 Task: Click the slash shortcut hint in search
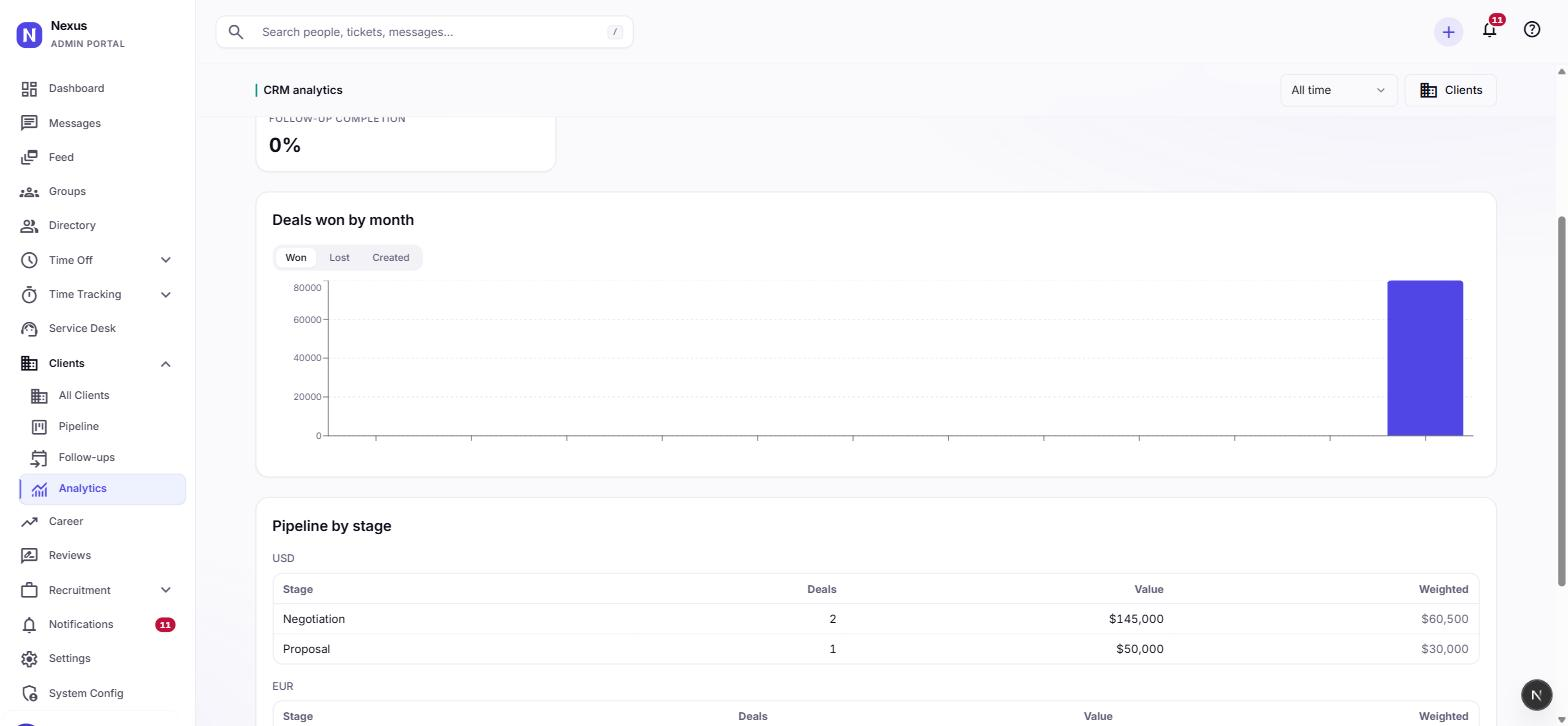pyautogui.click(x=615, y=32)
